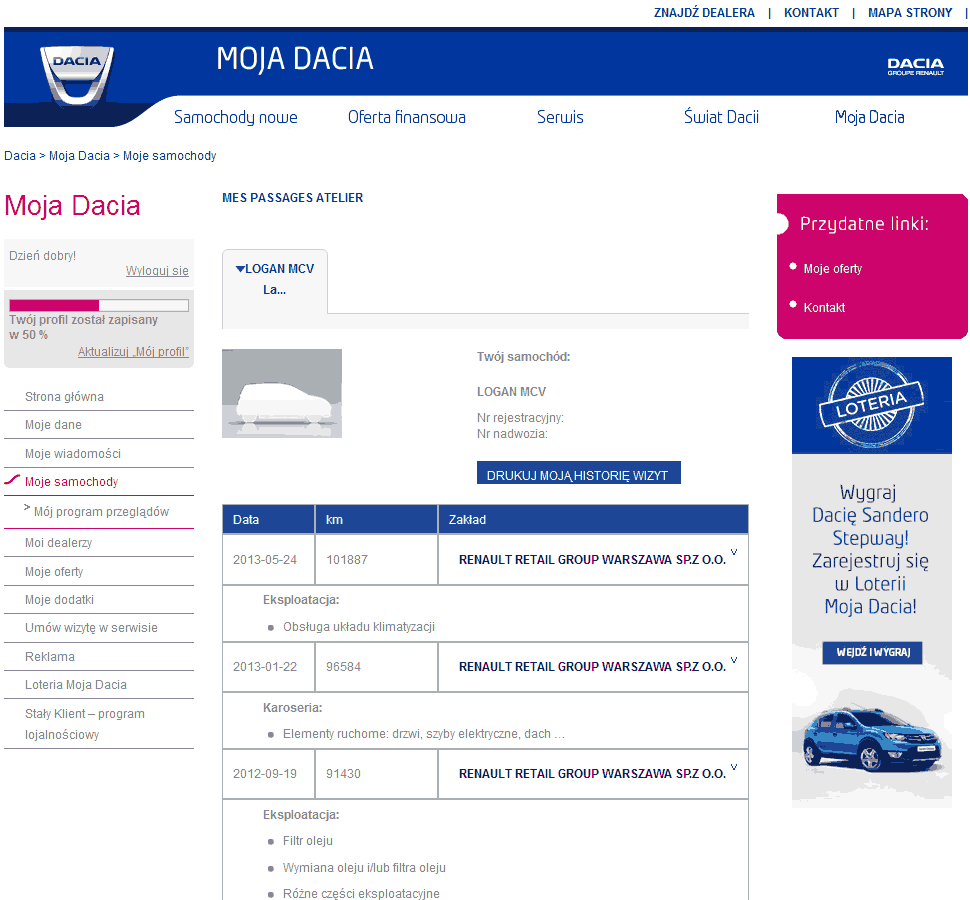Open Mój program przeglądów submenu item
The width and height of the screenshot is (970, 900).
pos(101,512)
